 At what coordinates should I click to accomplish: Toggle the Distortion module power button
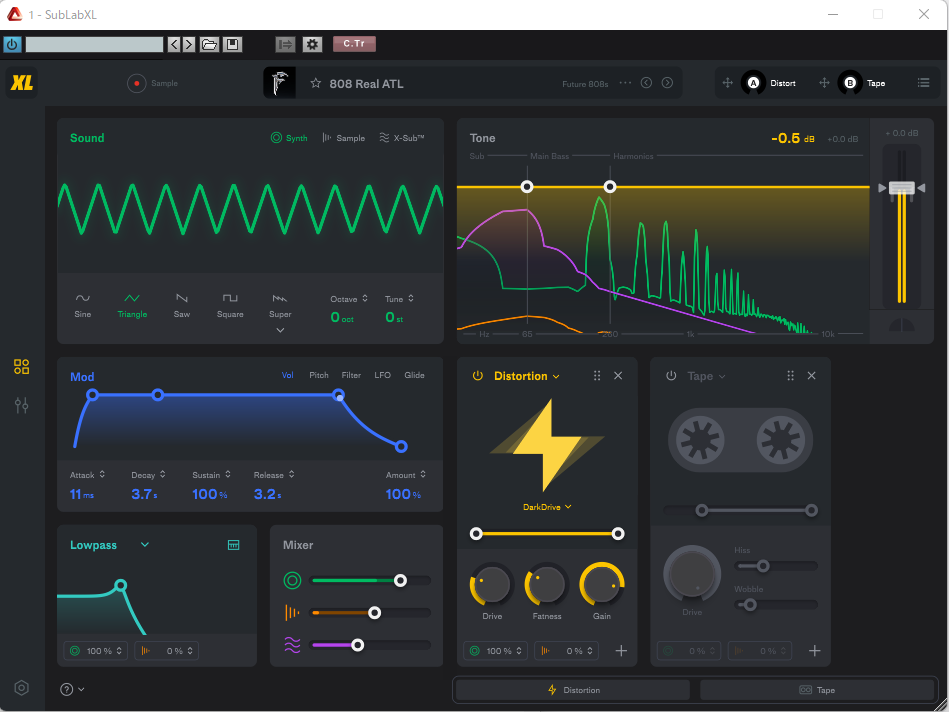point(478,376)
